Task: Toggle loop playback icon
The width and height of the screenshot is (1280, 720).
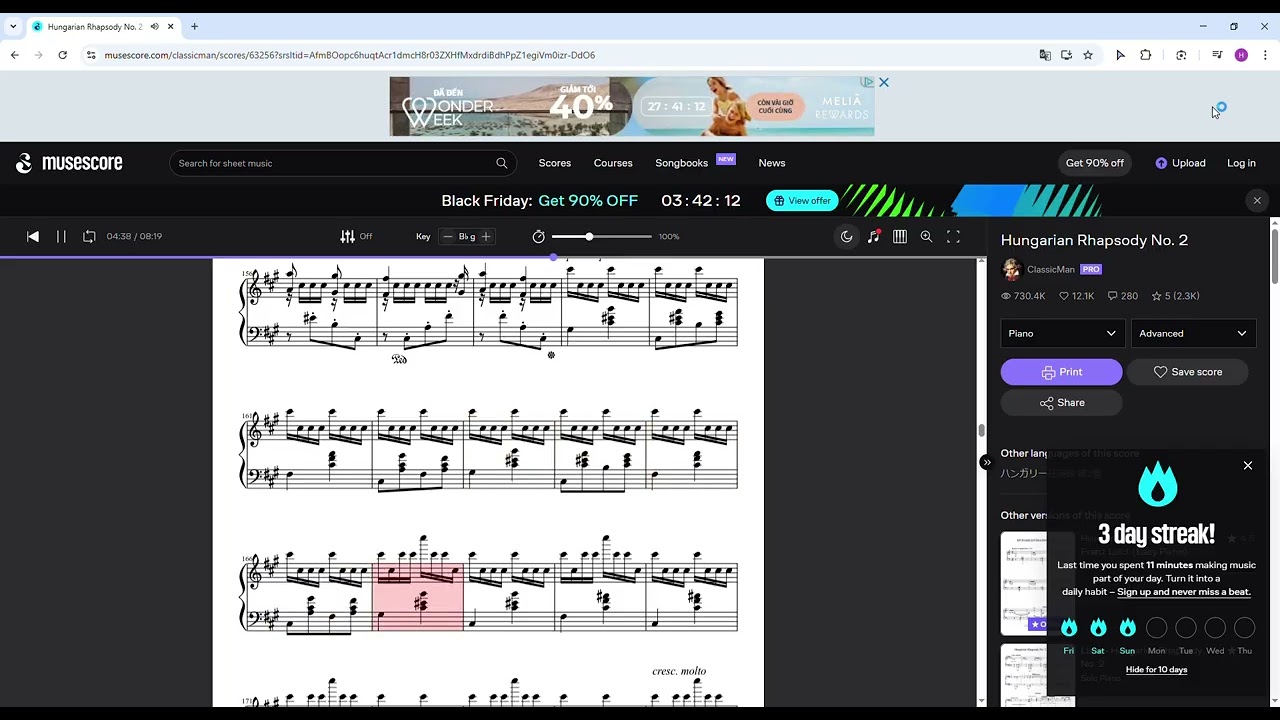Action: pos(89,236)
